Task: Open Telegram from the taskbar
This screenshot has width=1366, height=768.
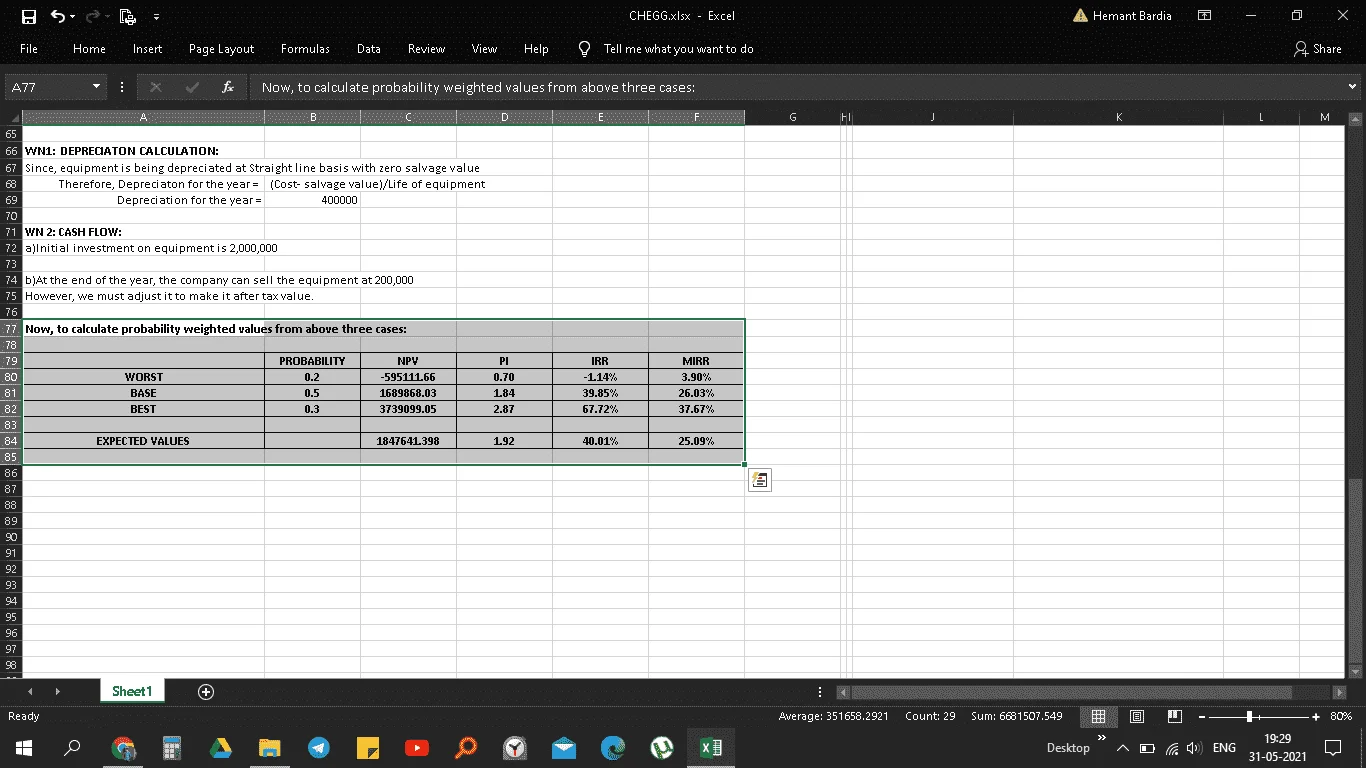Action: [319, 747]
